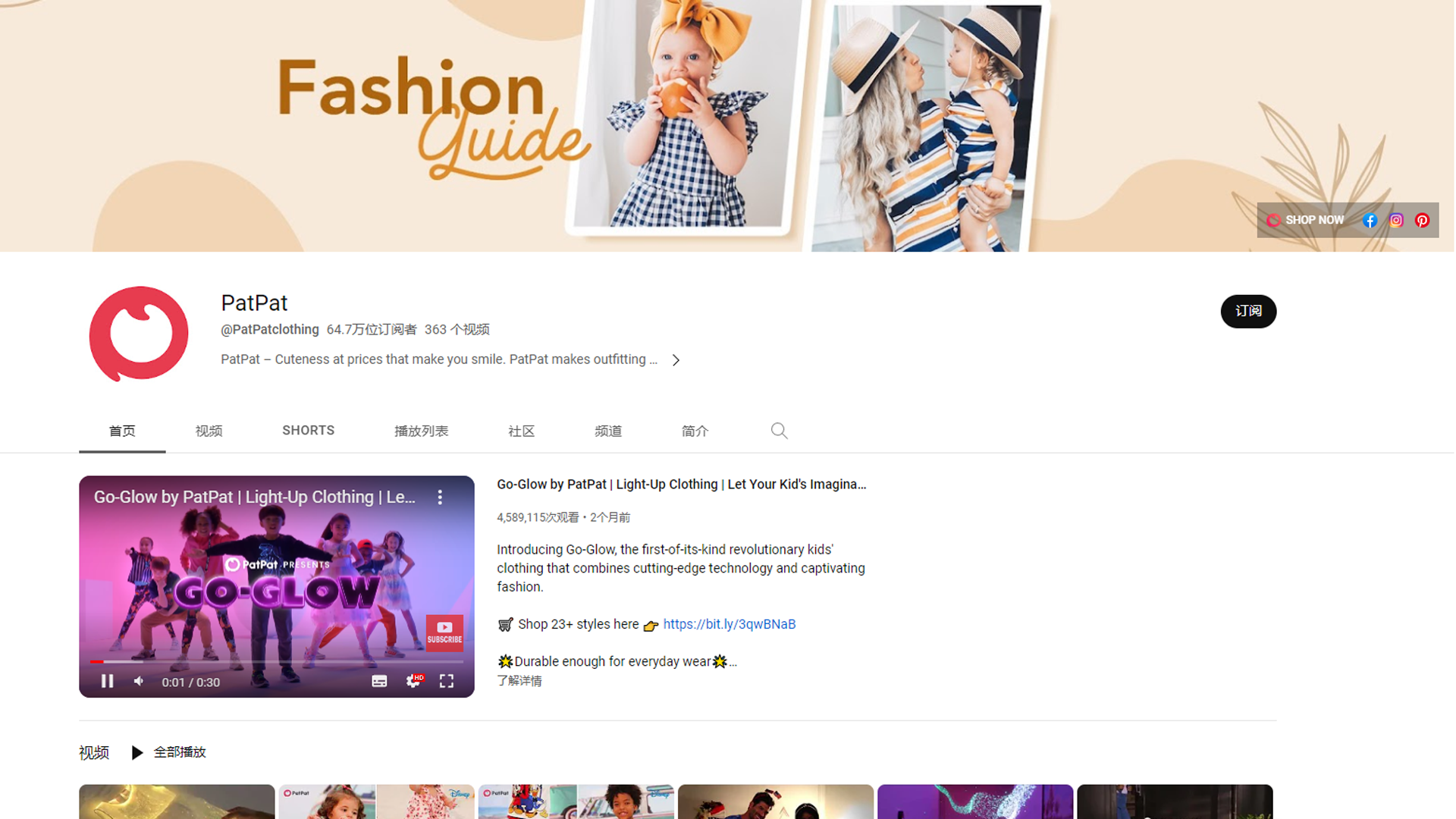Click the video progress bar
The height and width of the screenshot is (819, 1456).
coord(276,662)
